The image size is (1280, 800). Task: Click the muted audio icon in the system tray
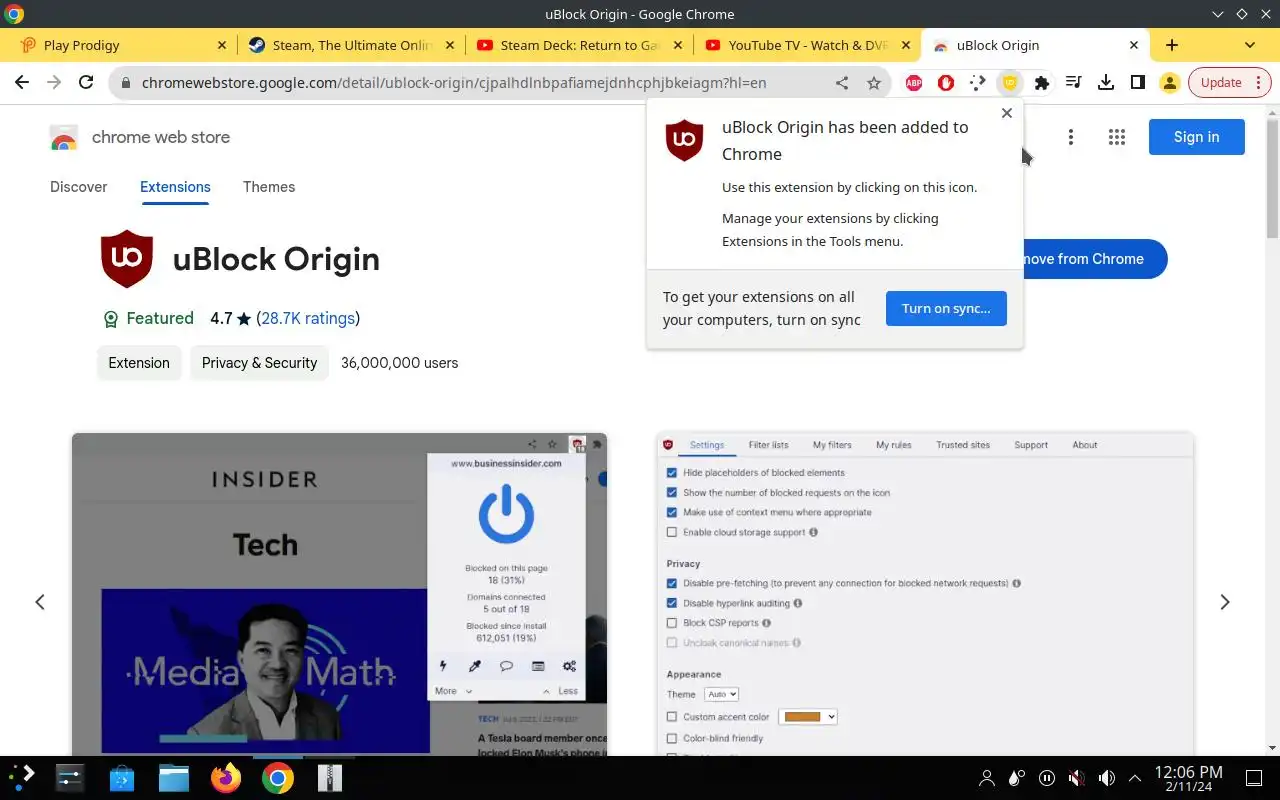[x=1076, y=778]
